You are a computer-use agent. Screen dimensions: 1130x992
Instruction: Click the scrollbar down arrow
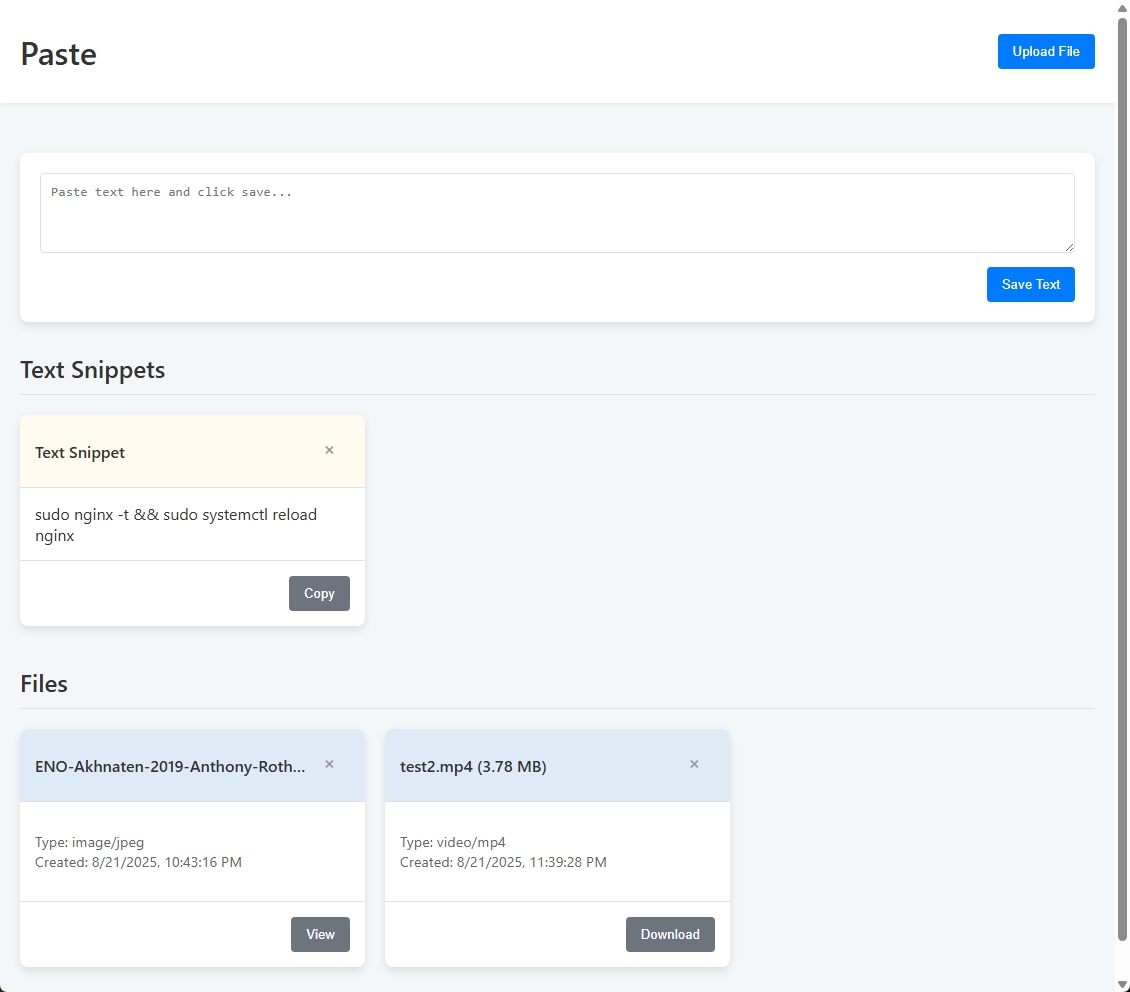click(x=1122, y=985)
